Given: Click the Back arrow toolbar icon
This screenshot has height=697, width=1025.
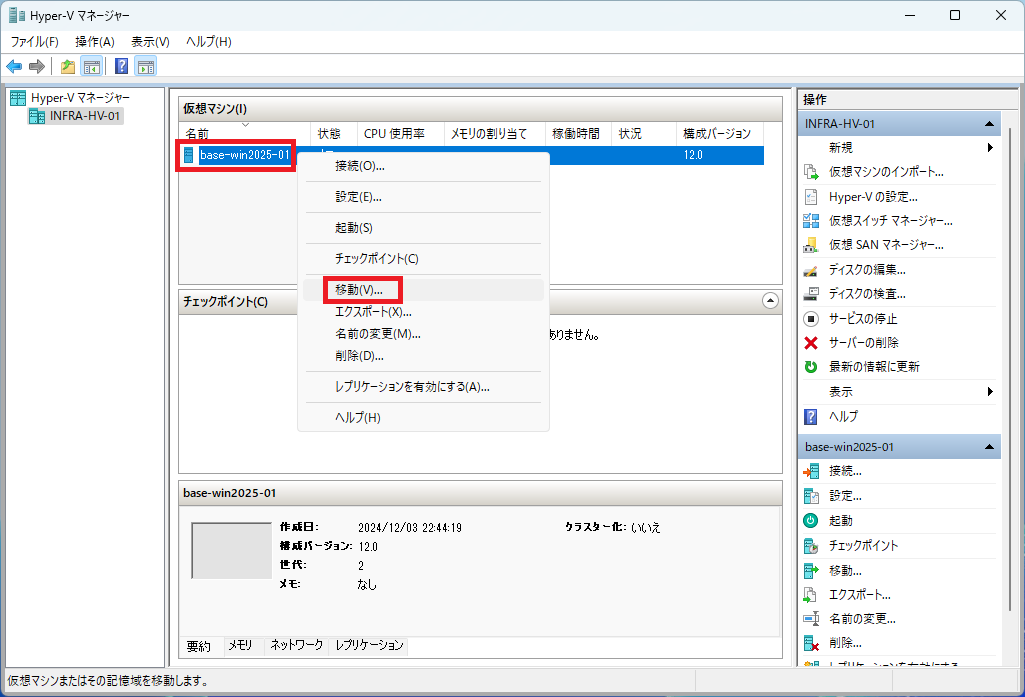Looking at the screenshot, I should [x=14, y=67].
